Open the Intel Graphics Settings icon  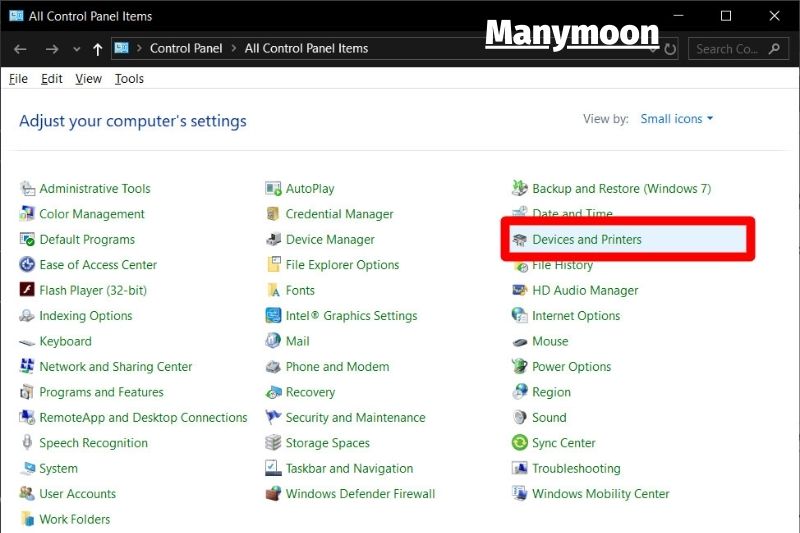click(273, 316)
